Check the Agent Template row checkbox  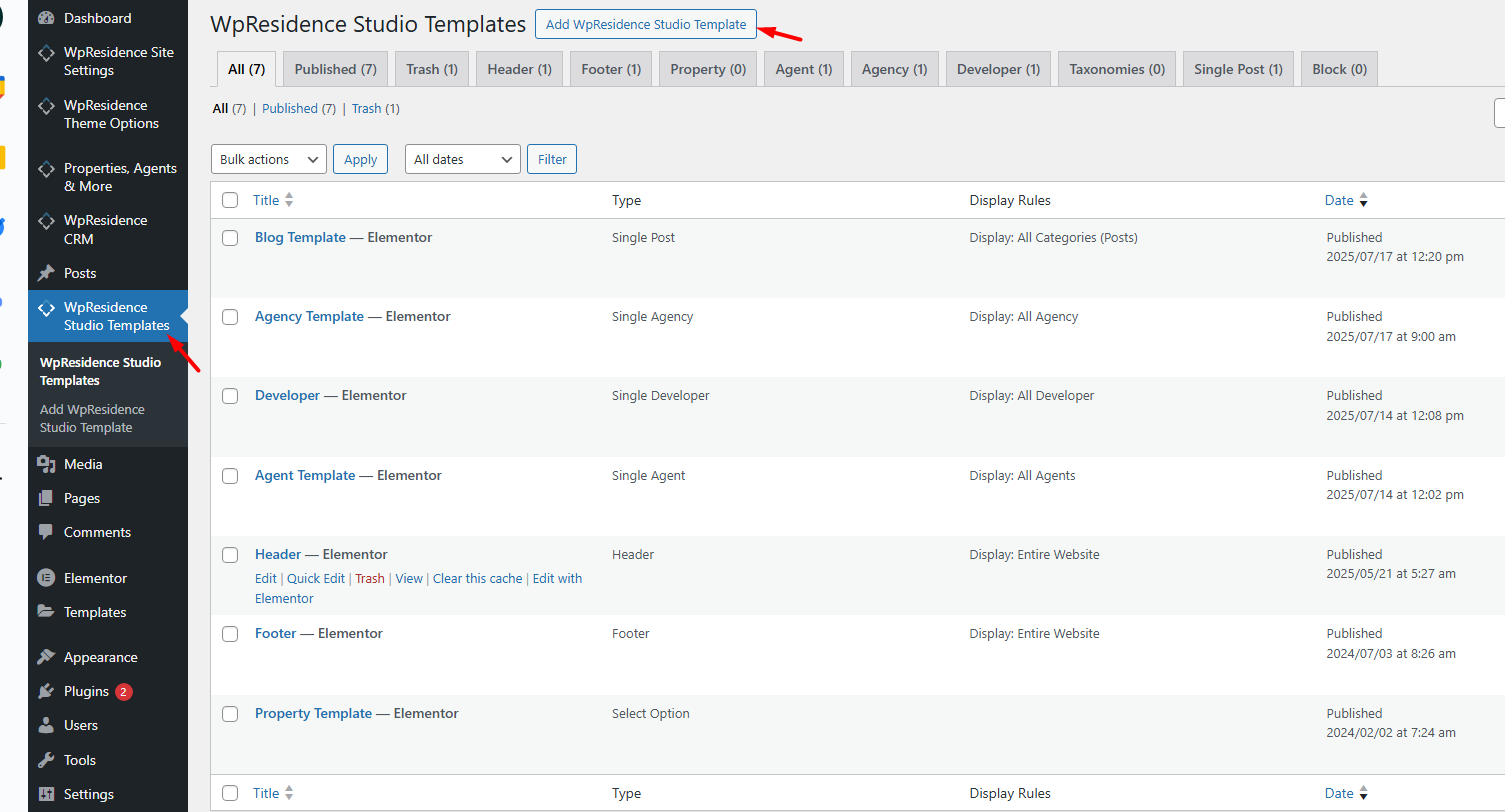pyautogui.click(x=230, y=476)
